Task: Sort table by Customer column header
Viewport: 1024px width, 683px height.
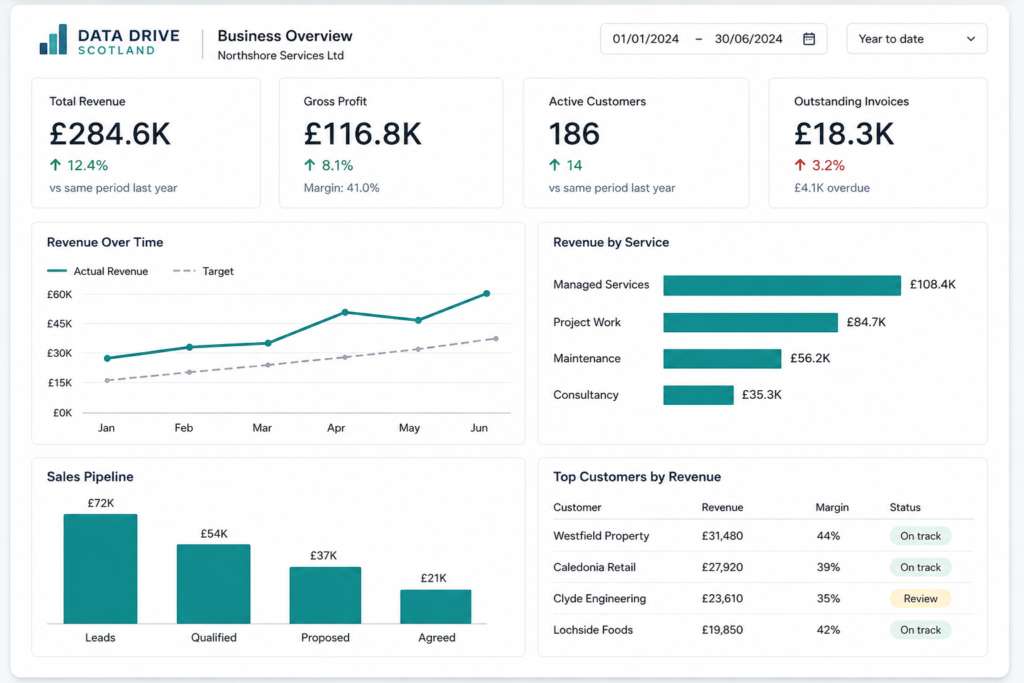Action: 577,507
